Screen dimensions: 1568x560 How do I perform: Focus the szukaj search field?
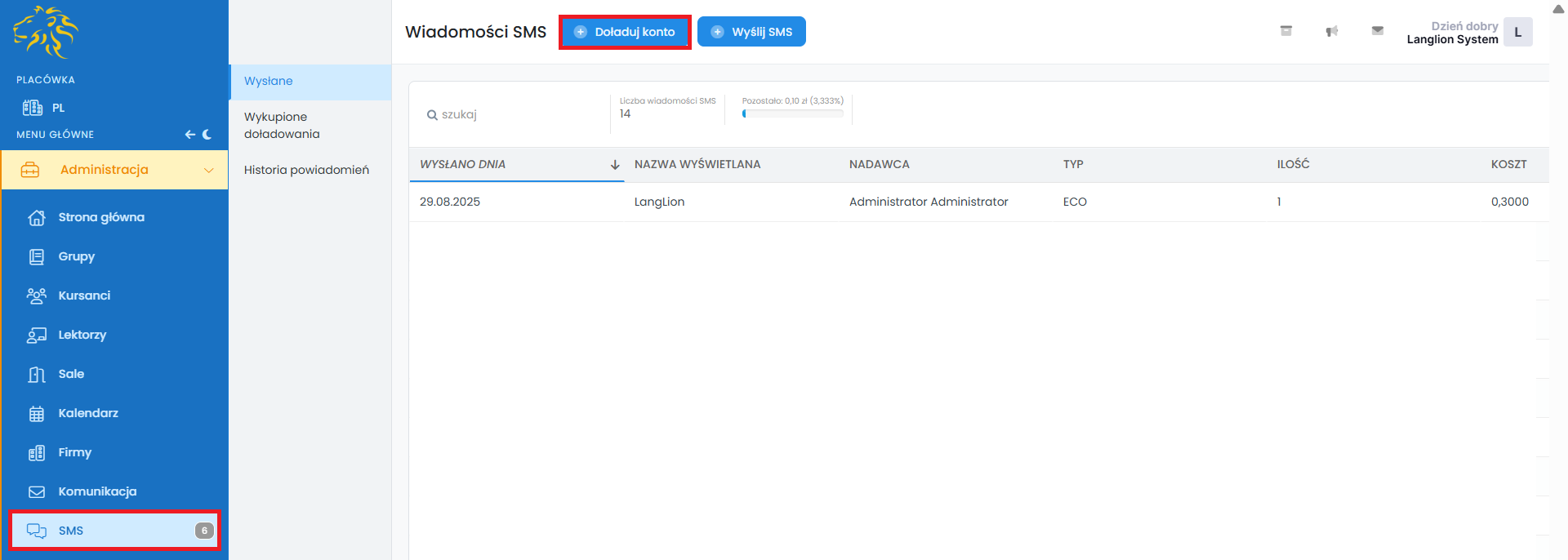(x=514, y=115)
